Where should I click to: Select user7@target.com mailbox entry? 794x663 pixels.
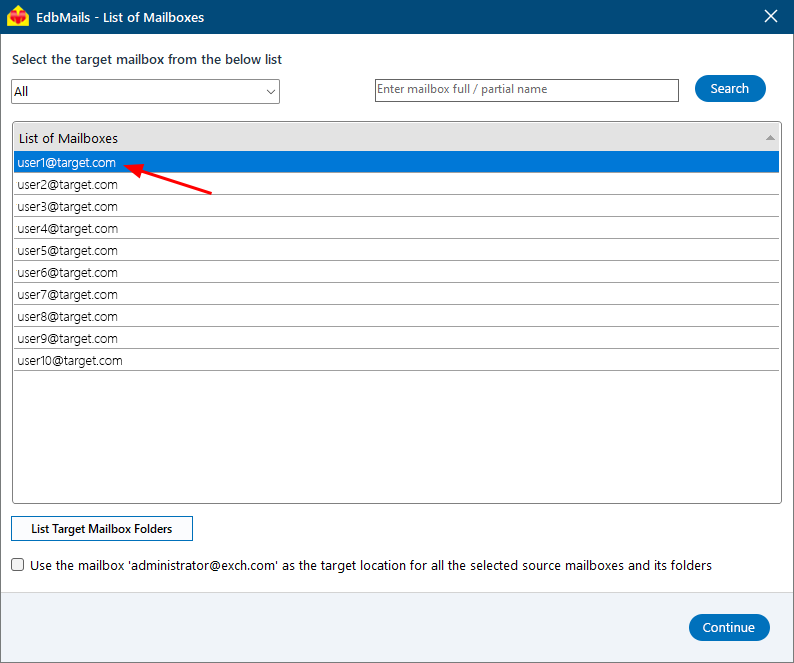click(67, 295)
